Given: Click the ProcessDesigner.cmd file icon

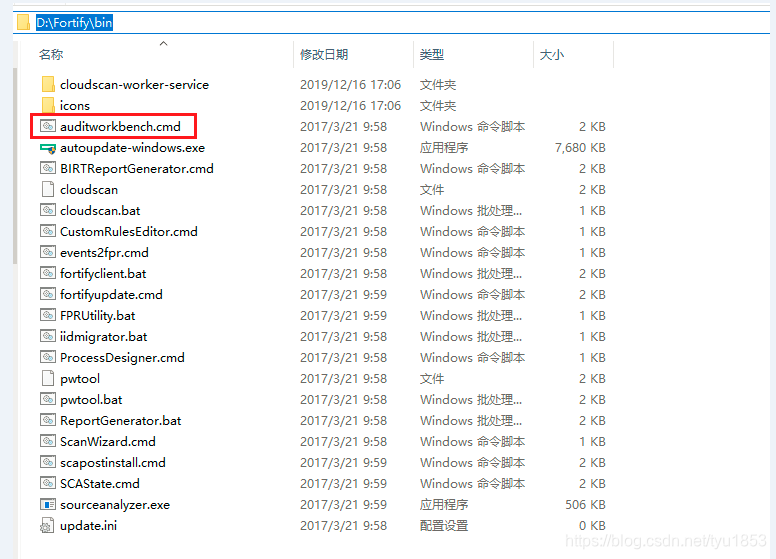Looking at the screenshot, I should point(48,357).
